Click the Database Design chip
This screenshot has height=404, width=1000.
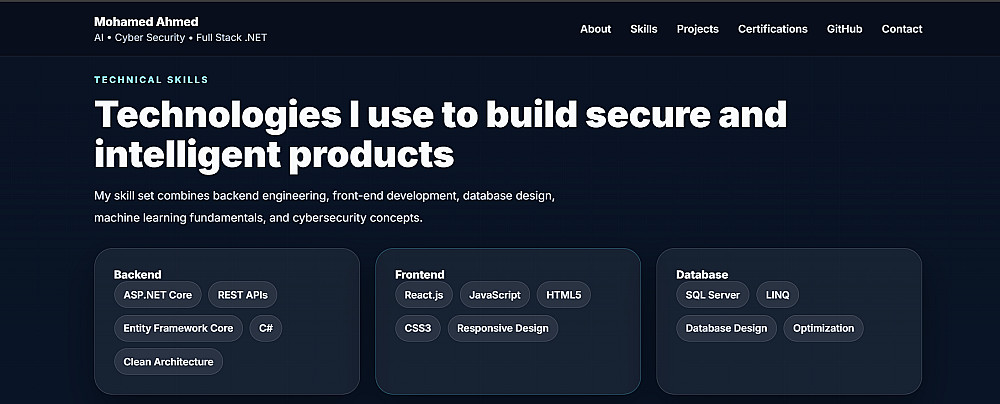[x=726, y=328]
